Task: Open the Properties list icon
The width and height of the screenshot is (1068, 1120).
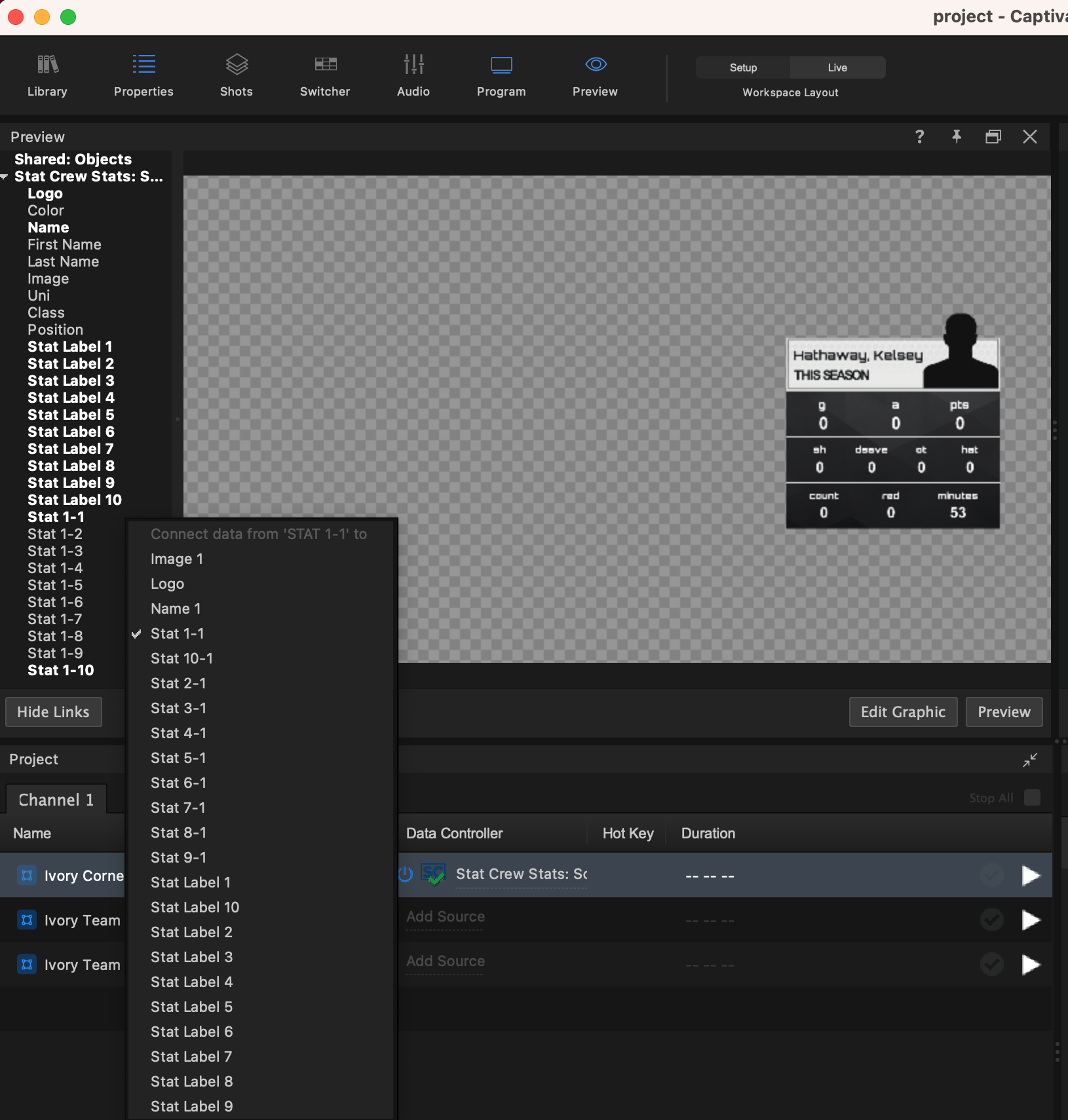Action: pos(143,64)
